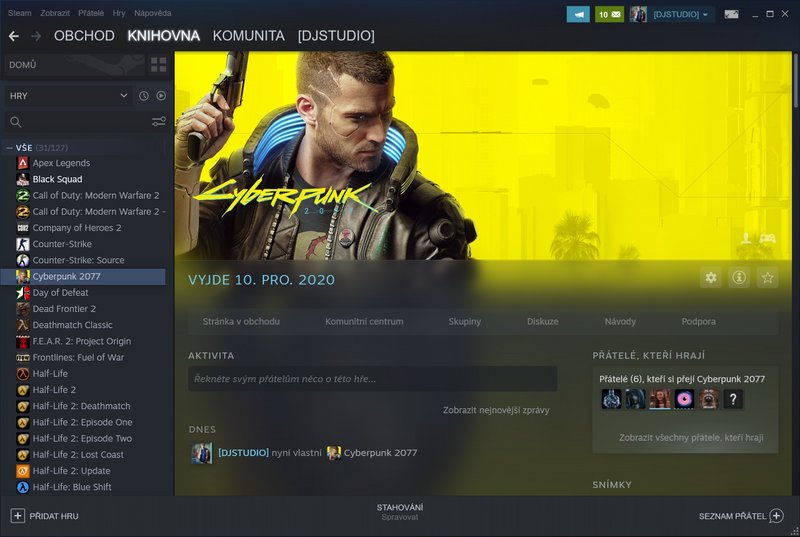The height and width of the screenshot is (537, 800).
Task: Open the 10 notifications envelope
Action: pos(609,14)
